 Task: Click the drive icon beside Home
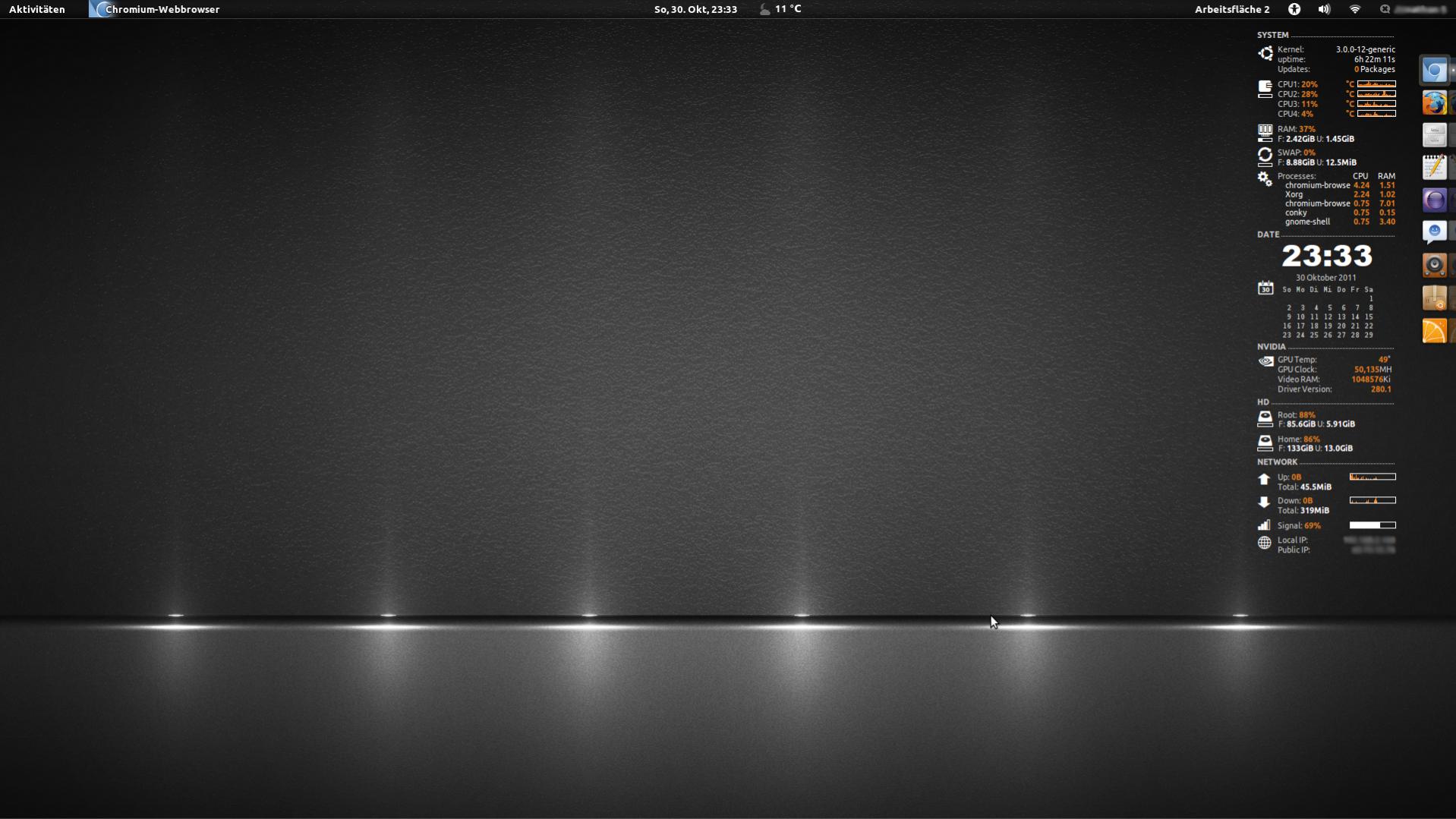pos(1265,443)
